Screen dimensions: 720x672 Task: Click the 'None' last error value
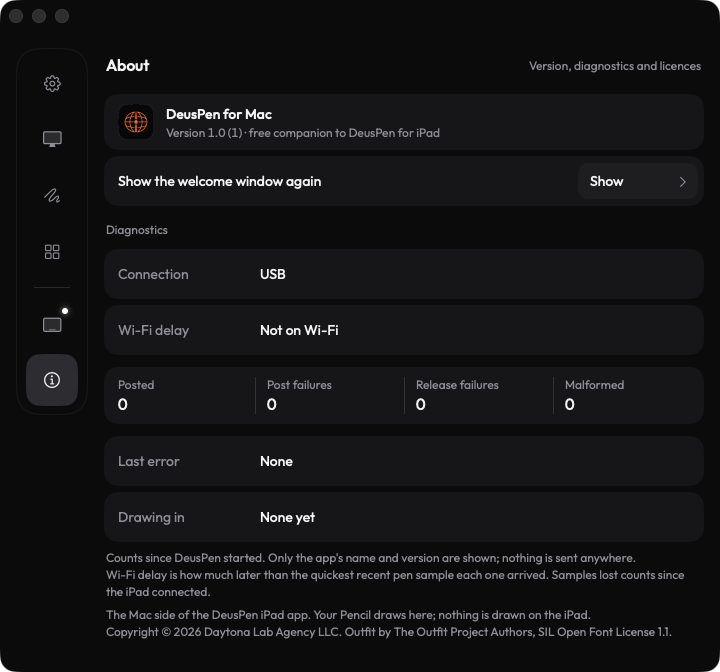(x=276, y=461)
